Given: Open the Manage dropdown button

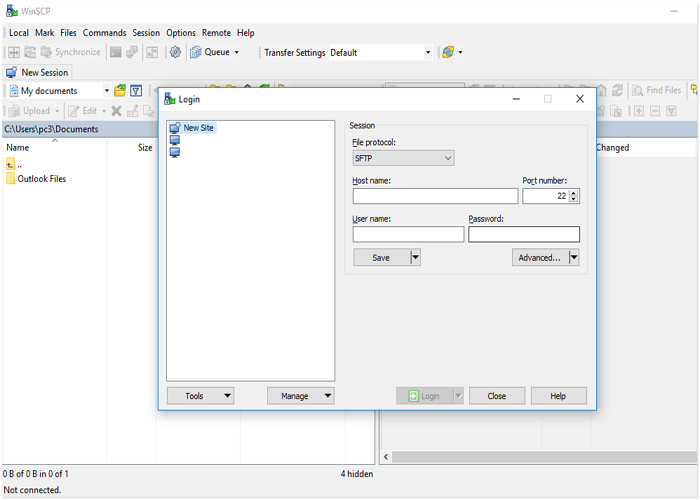Looking at the screenshot, I should click(301, 396).
